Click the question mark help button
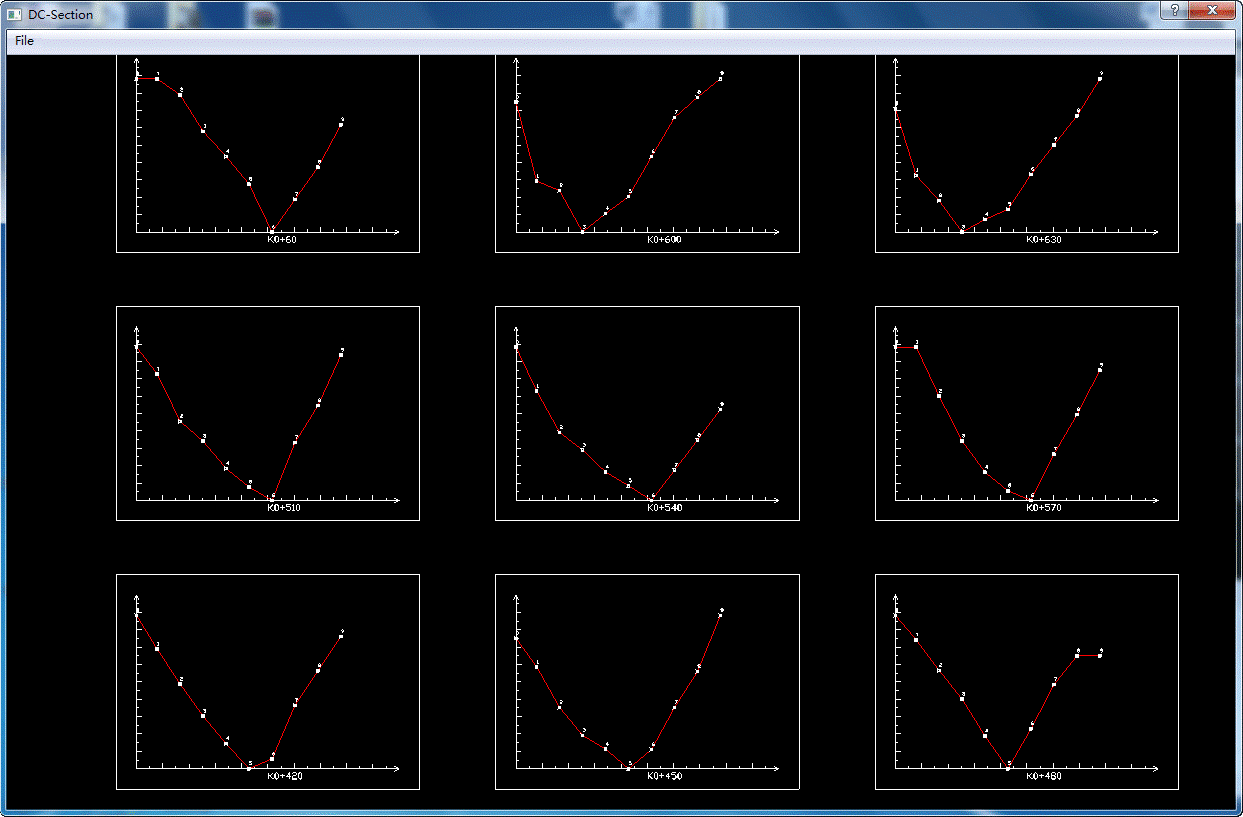The width and height of the screenshot is (1243, 817). coord(1175,9)
